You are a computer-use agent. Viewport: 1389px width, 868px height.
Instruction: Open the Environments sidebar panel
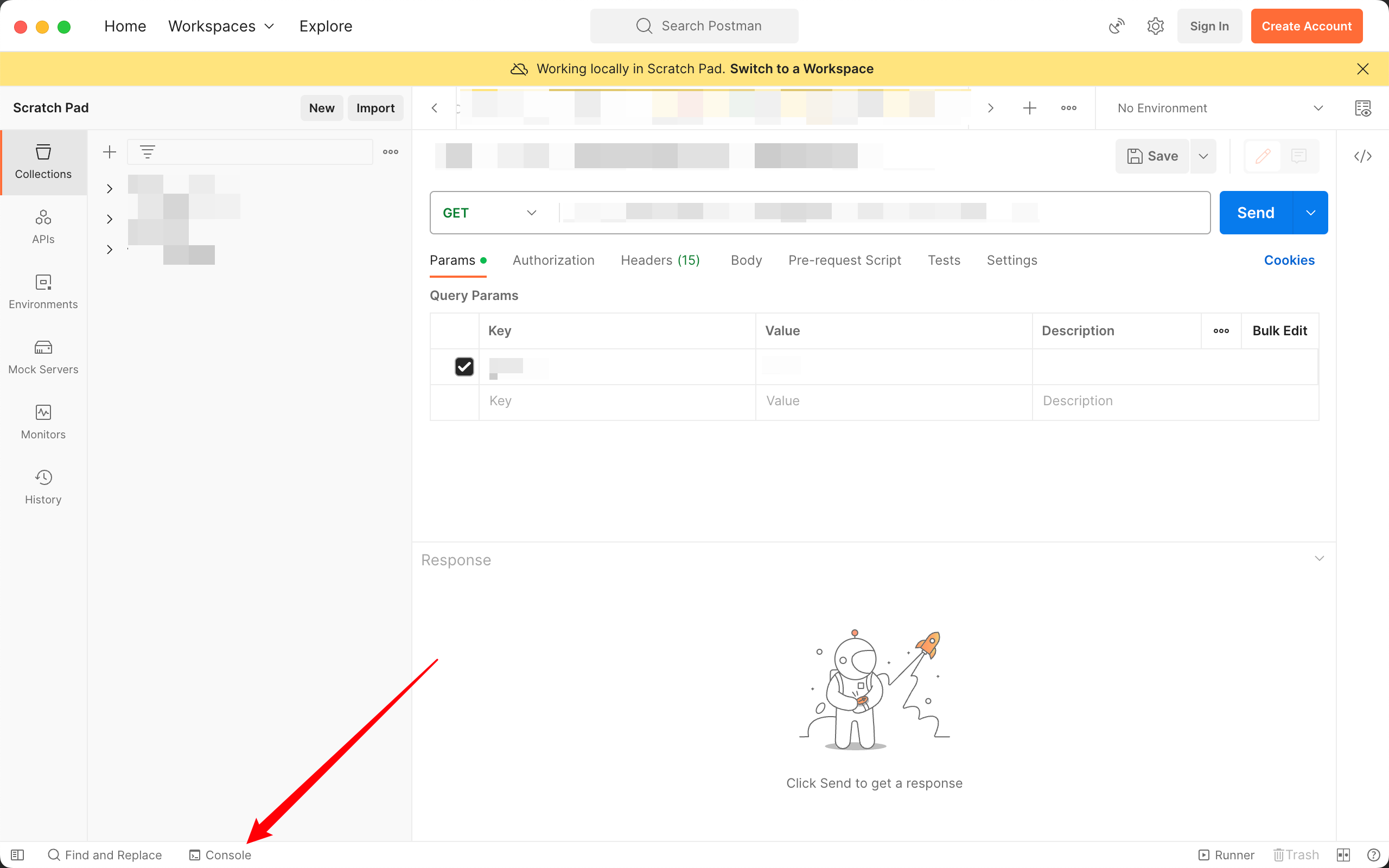pyautogui.click(x=43, y=292)
